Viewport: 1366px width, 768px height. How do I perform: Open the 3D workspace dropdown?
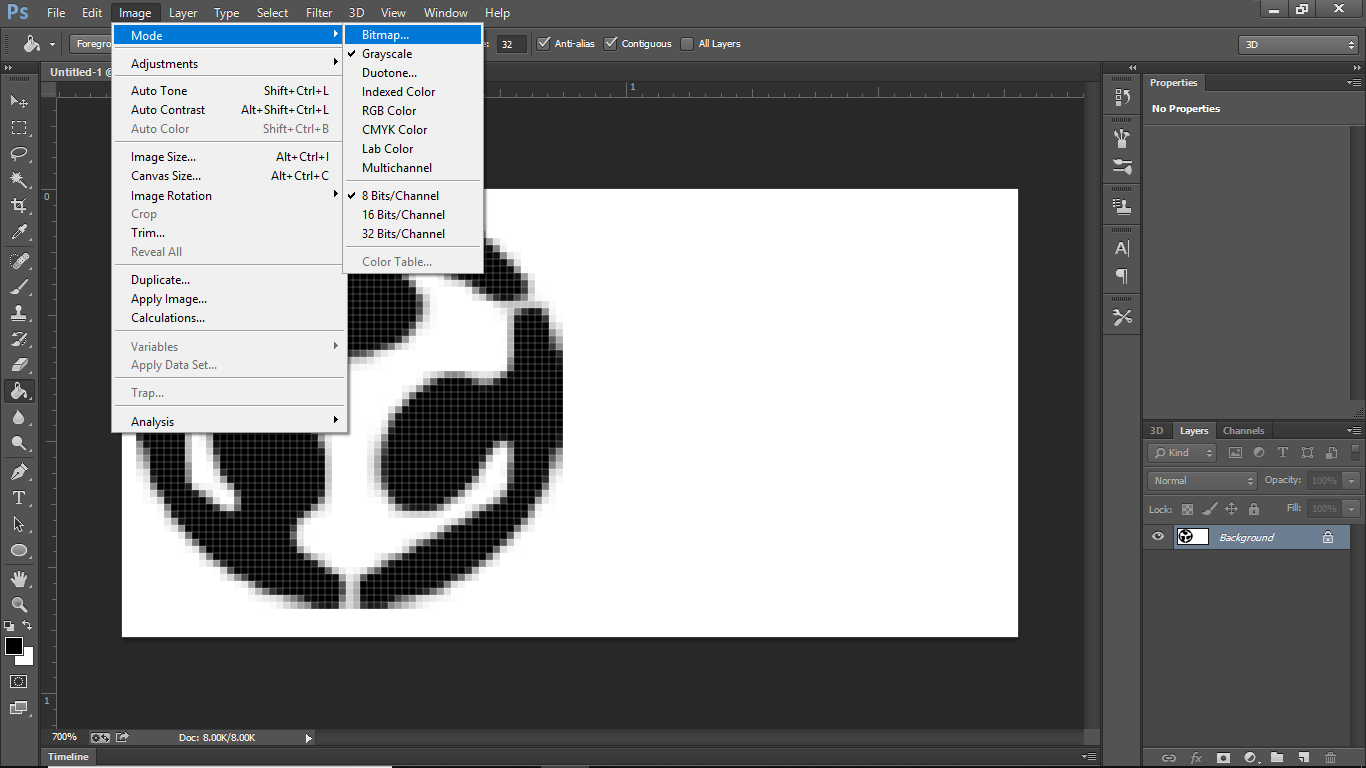click(x=1298, y=45)
